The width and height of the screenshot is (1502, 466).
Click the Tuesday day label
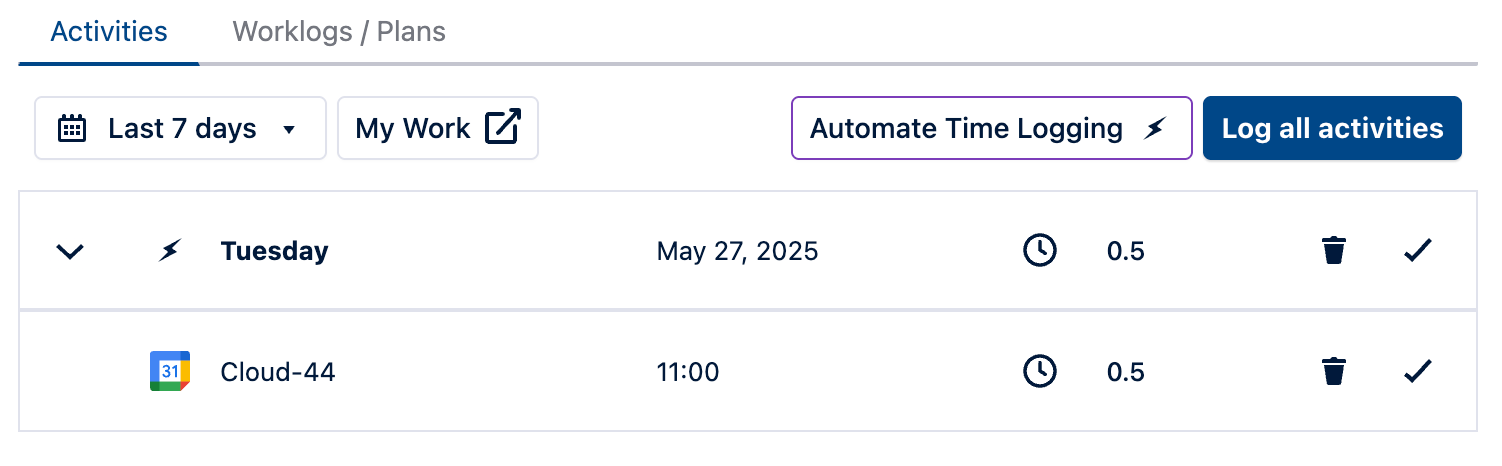tap(274, 251)
